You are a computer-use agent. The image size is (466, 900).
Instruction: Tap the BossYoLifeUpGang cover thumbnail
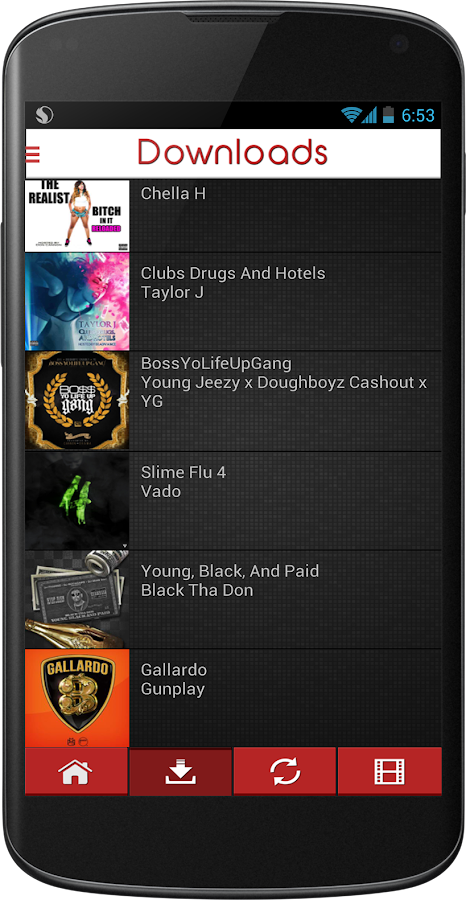[x=77, y=401]
